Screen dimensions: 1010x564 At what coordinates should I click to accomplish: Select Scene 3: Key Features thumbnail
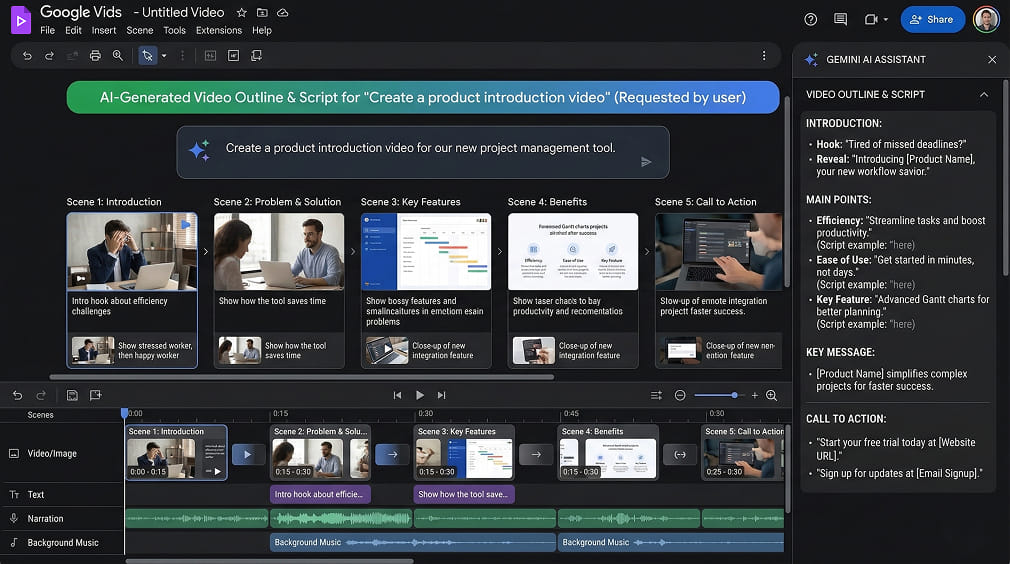click(x=425, y=252)
